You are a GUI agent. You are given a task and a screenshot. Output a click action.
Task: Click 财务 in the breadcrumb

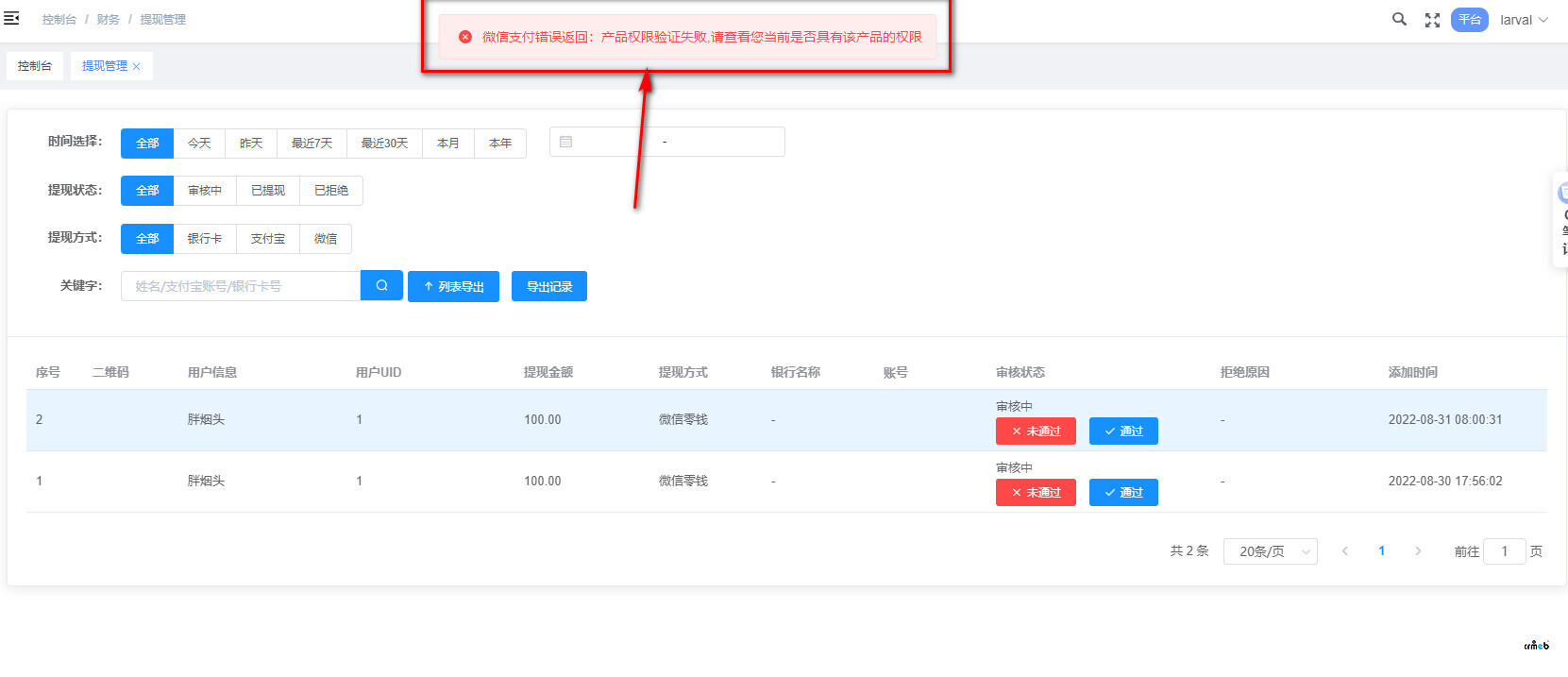109,19
